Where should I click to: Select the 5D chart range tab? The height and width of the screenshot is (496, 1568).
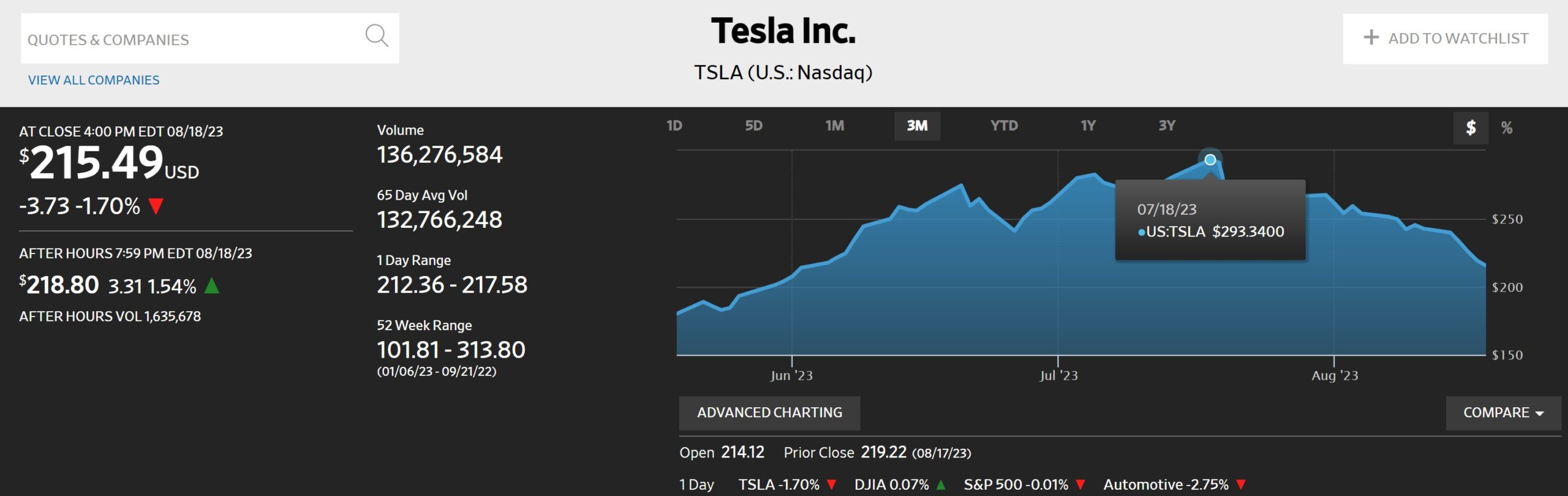753,126
